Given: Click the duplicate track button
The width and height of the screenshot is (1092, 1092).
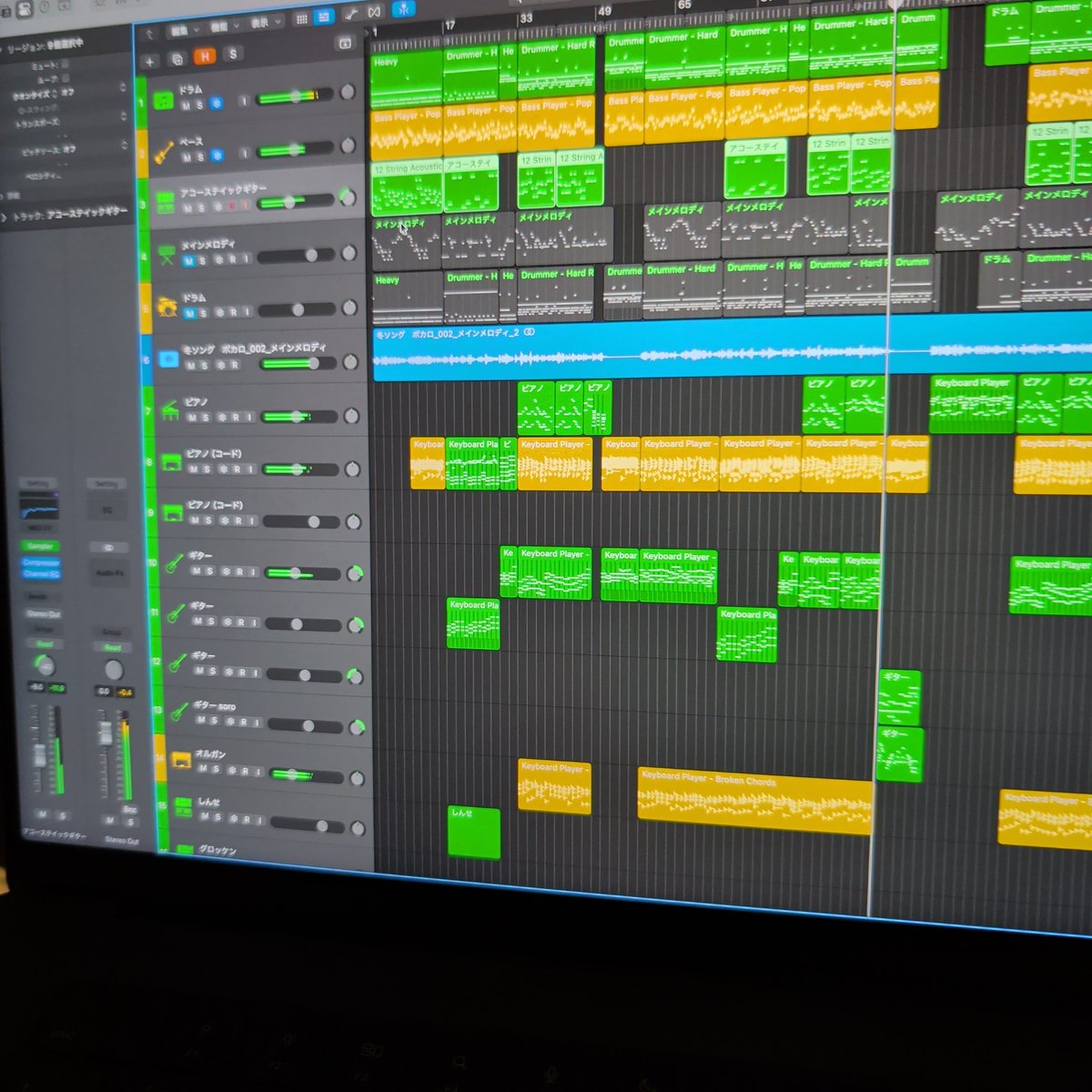Looking at the screenshot, I should (177, 59).
